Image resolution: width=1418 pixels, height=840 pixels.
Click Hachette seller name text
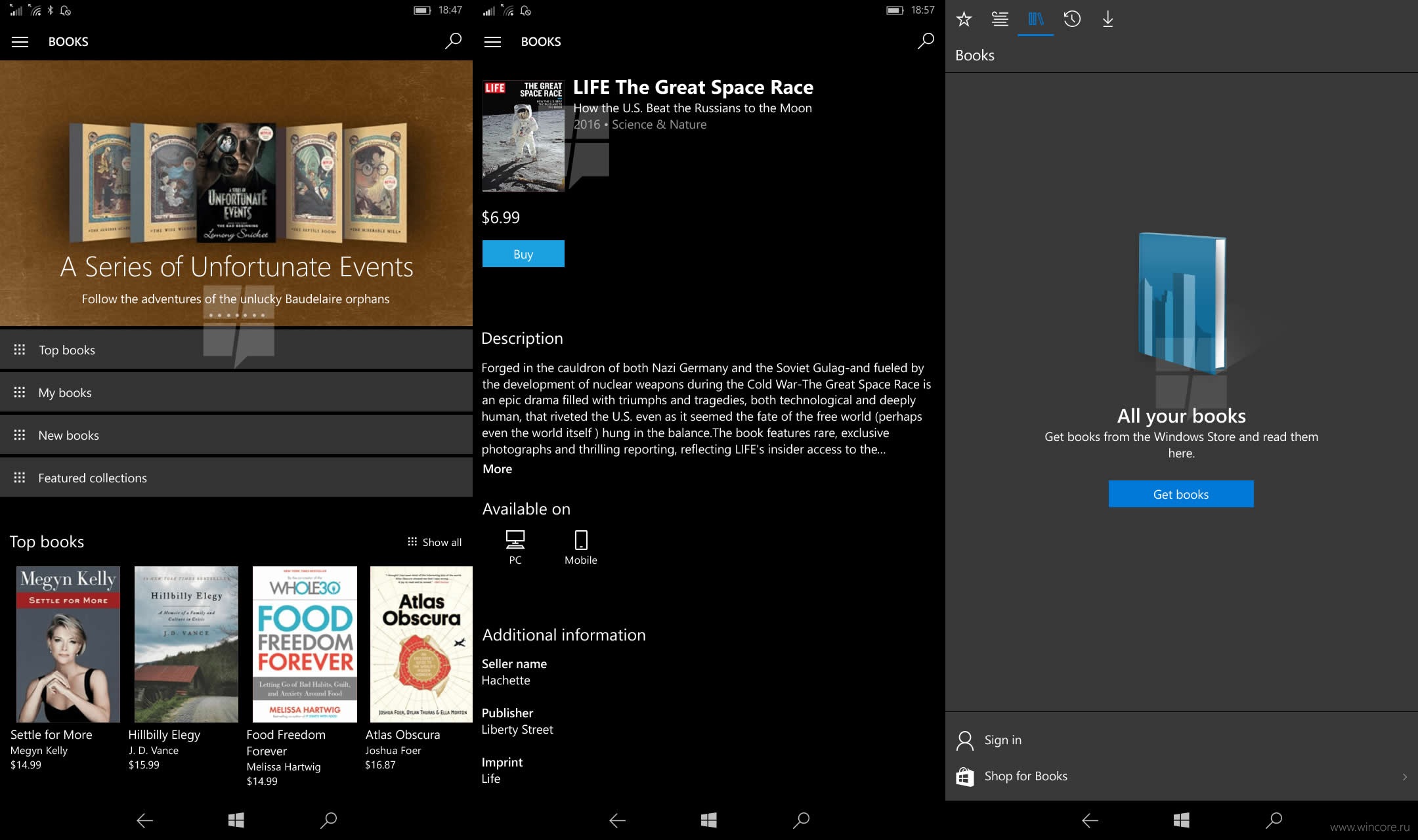(x=505, y=681)
